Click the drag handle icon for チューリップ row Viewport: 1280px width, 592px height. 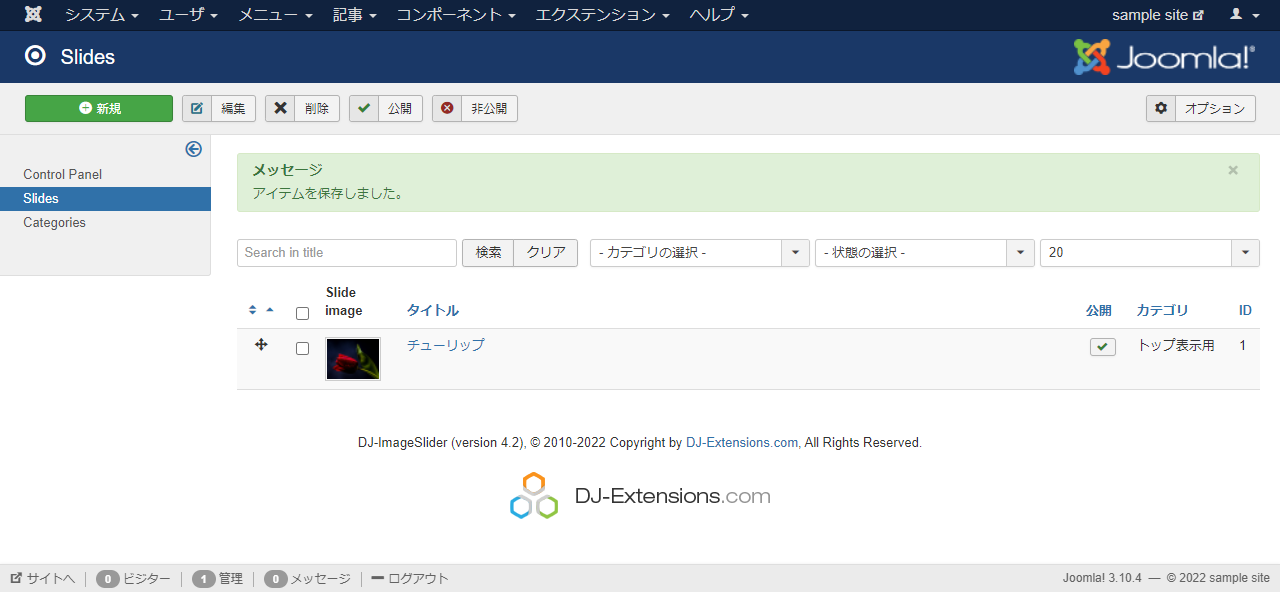coord(261,345)
